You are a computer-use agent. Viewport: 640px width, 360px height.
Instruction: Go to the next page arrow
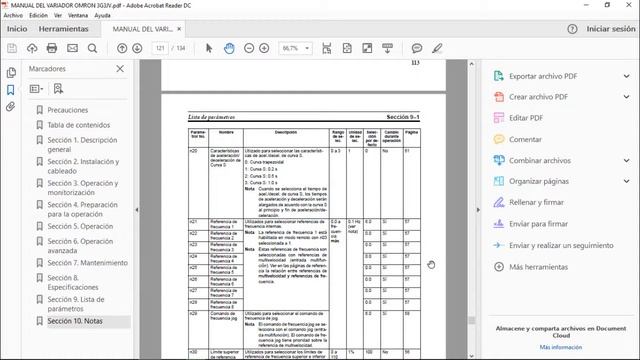[137, 48]
